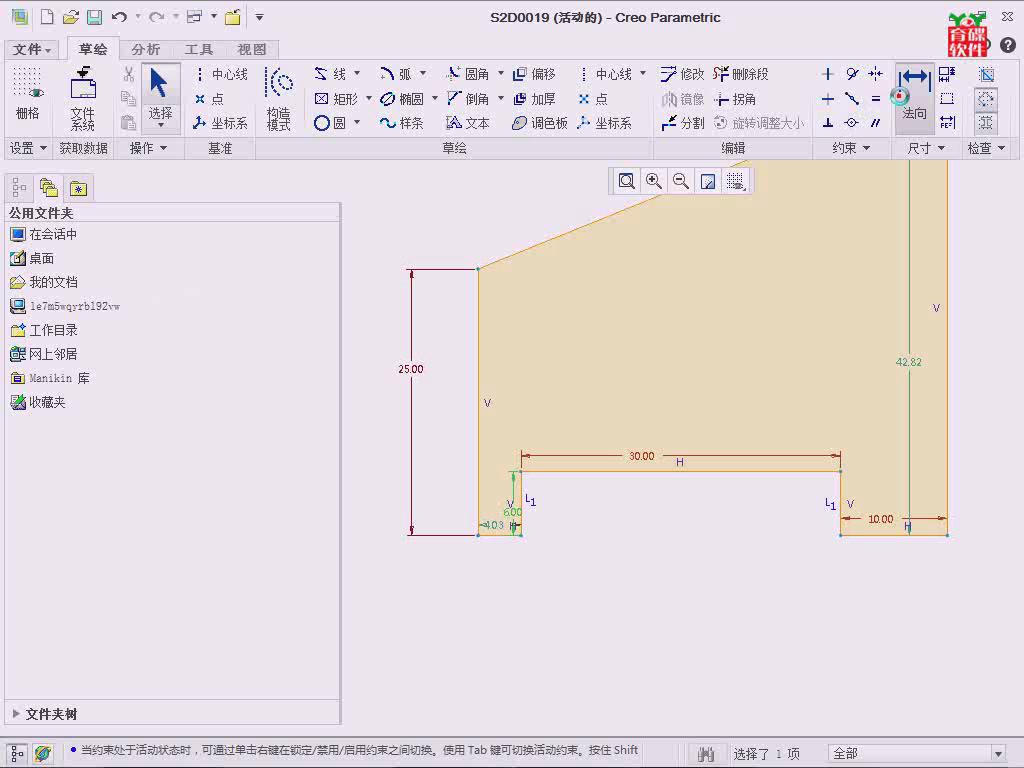The image size is (1024, 768).
Task: Switch to the 草绘 tab
Action: click(93, 49)
